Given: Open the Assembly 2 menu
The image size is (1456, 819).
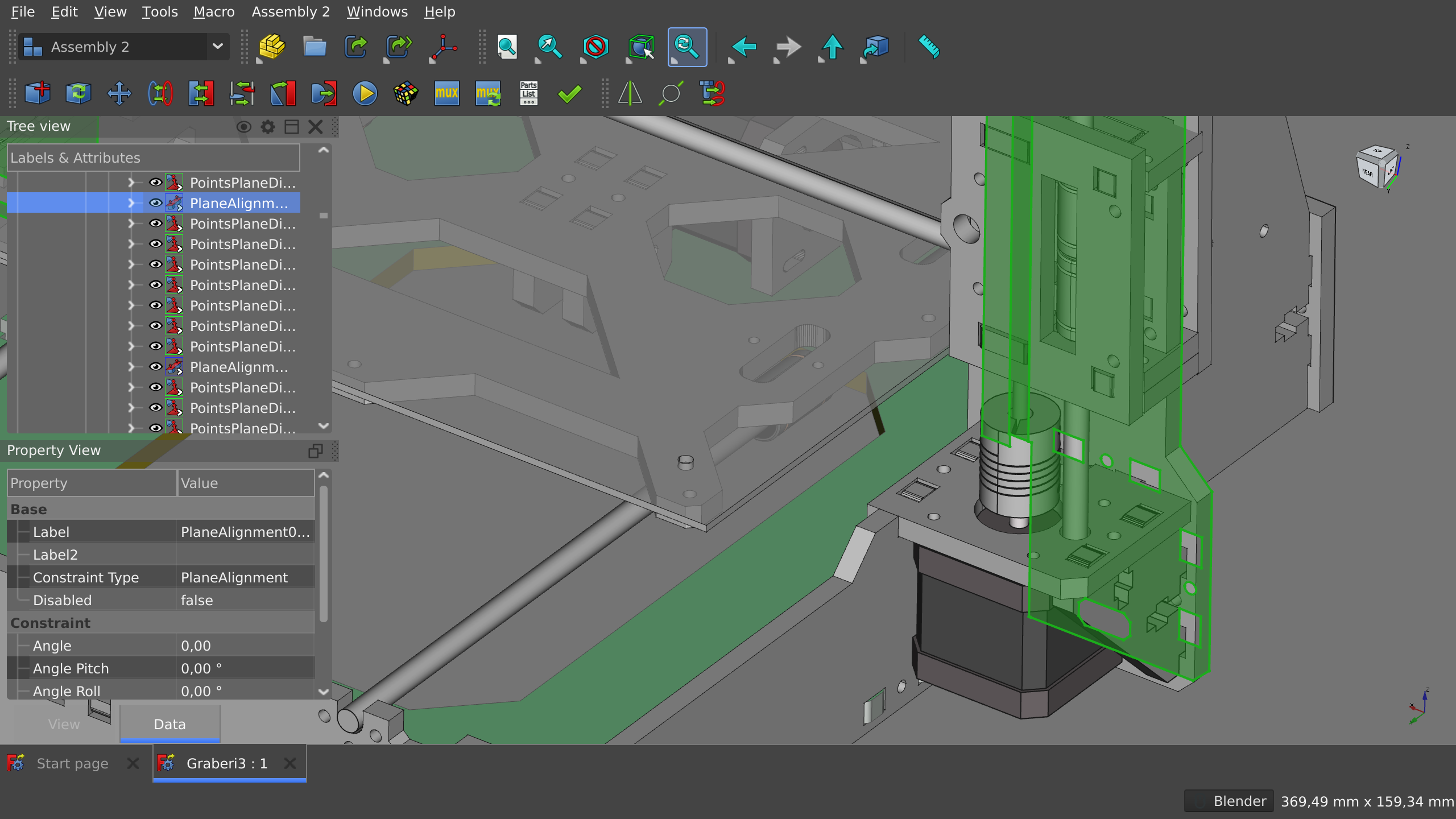Looking at the screenshot, I should (x=291, y=12).
